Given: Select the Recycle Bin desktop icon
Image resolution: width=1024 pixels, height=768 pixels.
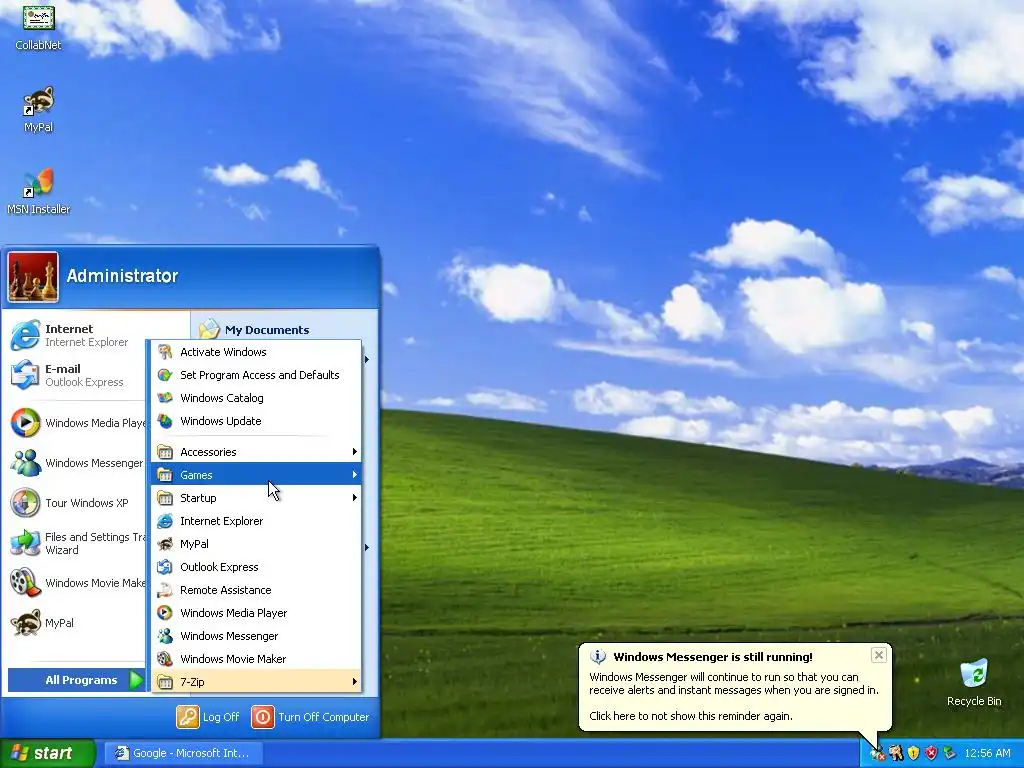Looking at the screenshot, I should [x=974, y=683].
